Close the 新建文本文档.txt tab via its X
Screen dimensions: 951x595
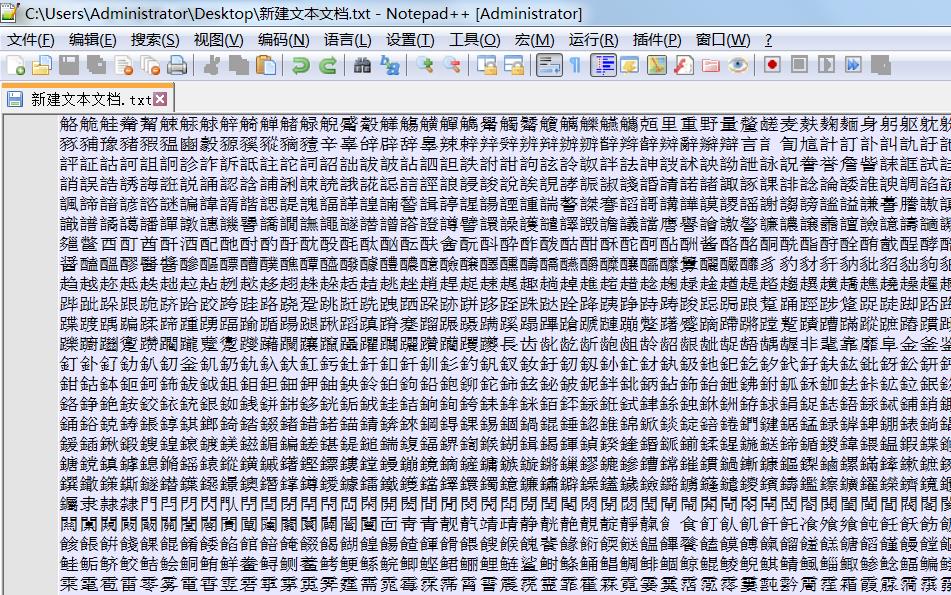(160, 100)
